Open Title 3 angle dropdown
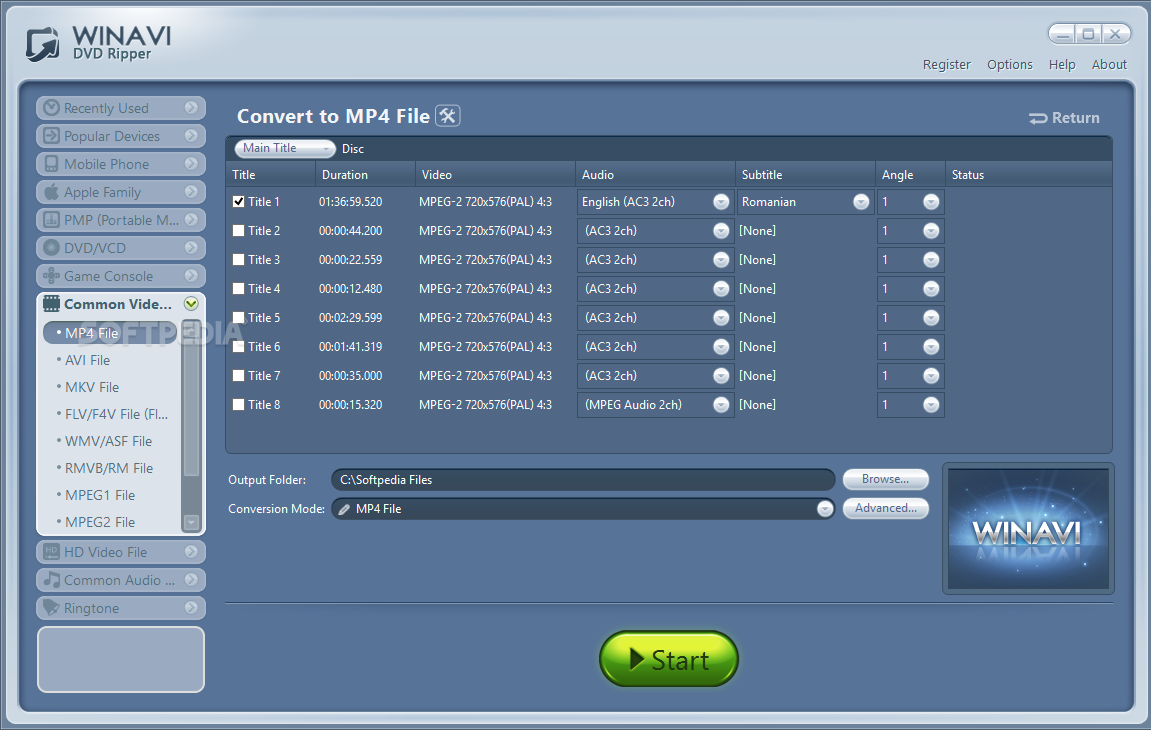Screen dimensions: 1151x730 click(x=931, y=260)
